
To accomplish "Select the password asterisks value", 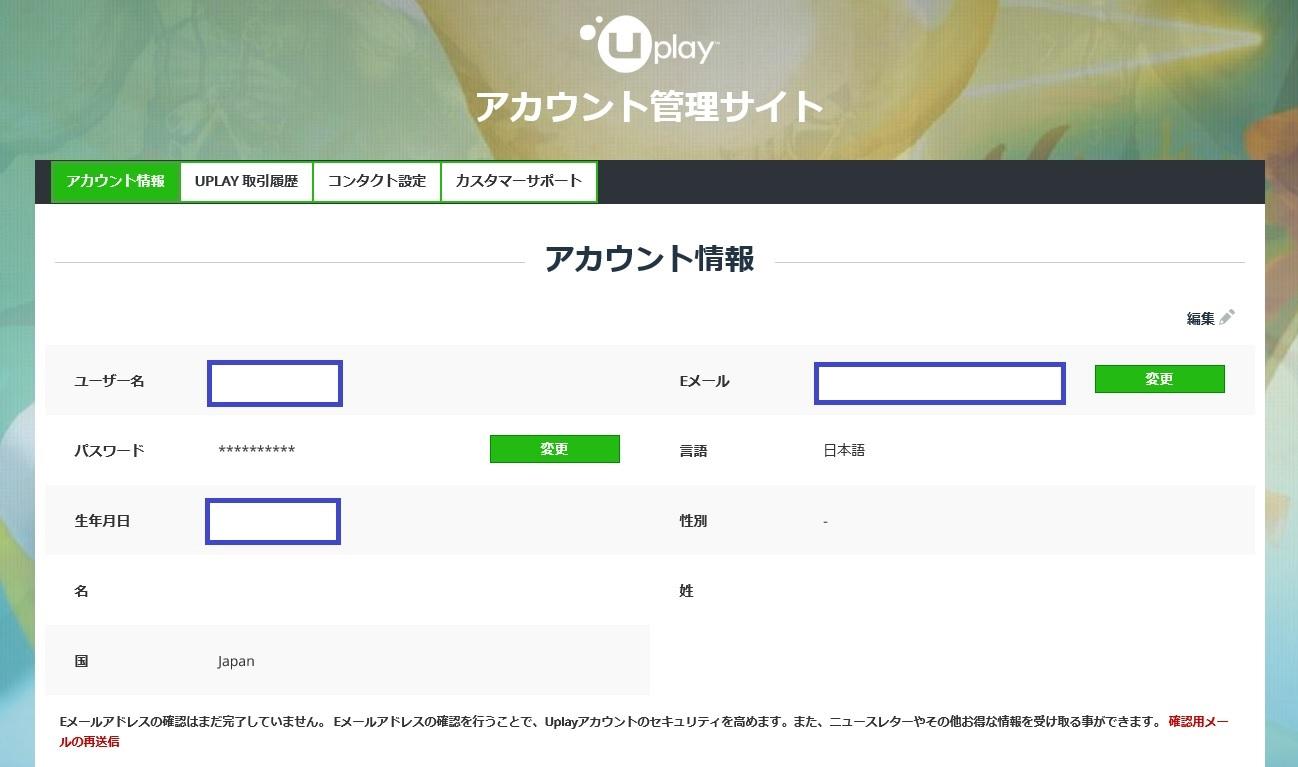I will point(256,451).
